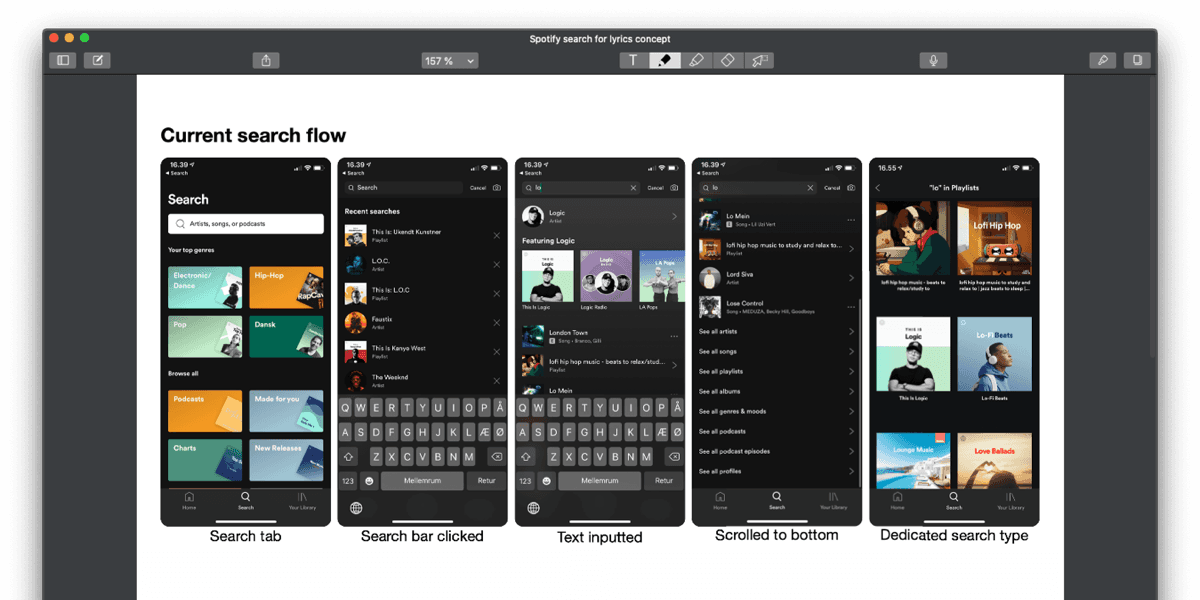The height and width of the screenshot is (600, 1200).
Task: Remove 'This Is Kanye West' recent search
Action: tap(497, 351)
